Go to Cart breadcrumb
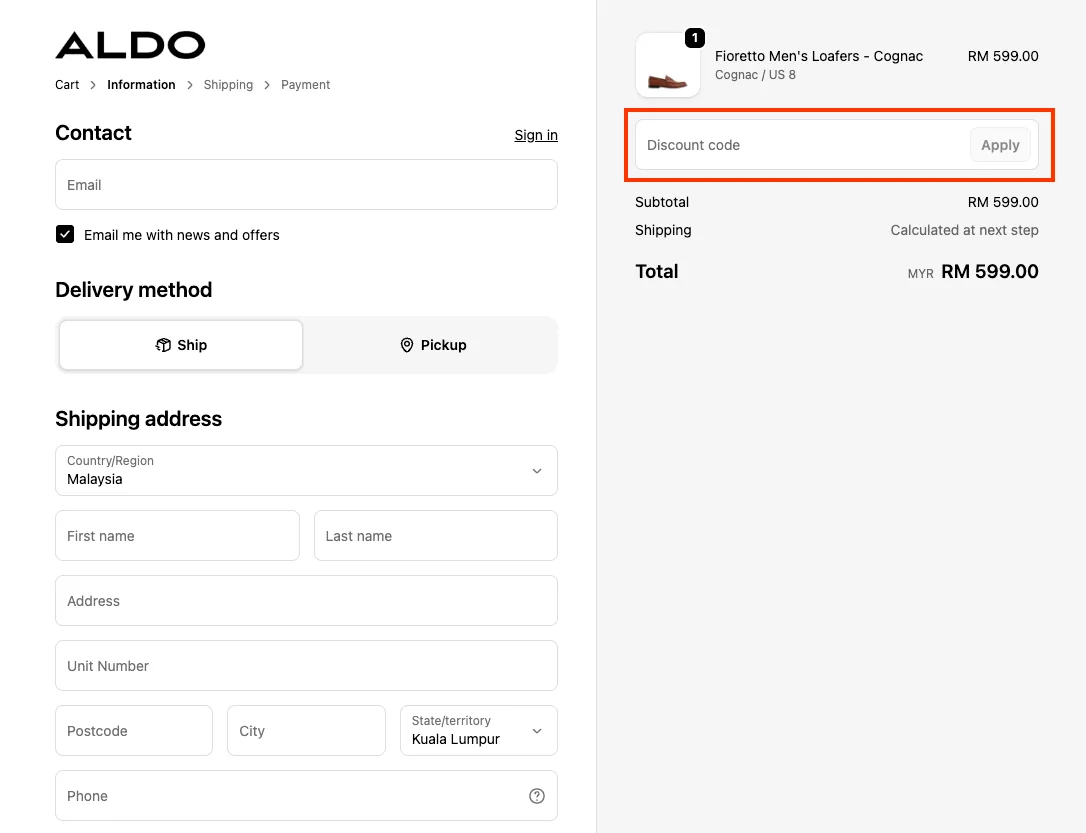This screenshot has height=833, width=1086. click(x=67, y=84)
